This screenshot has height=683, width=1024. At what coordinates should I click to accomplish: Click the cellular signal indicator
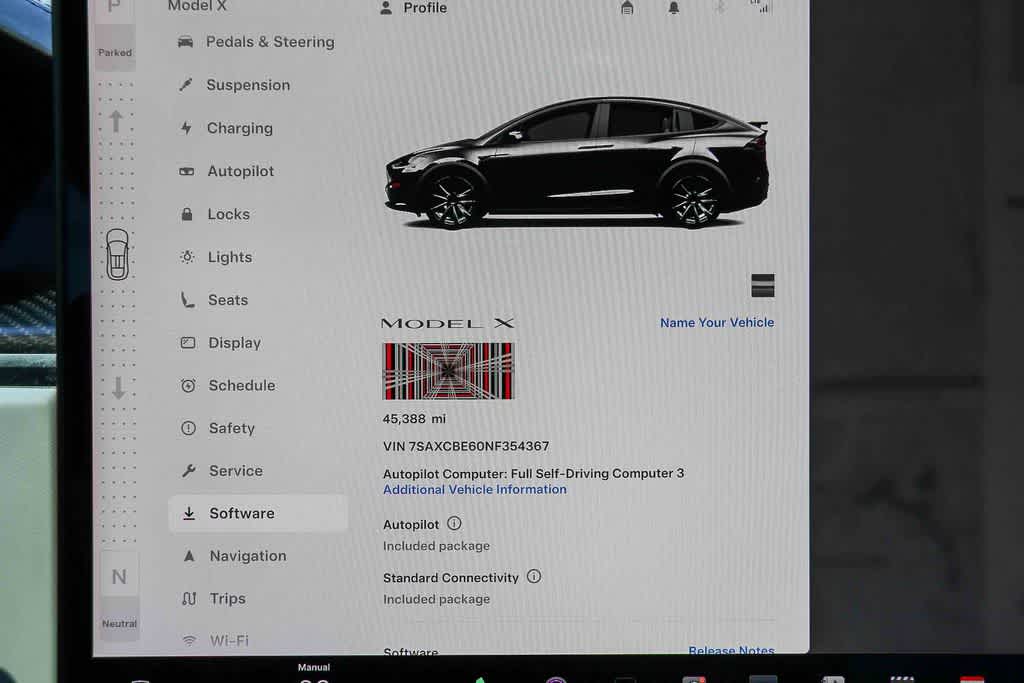[760, 7]
